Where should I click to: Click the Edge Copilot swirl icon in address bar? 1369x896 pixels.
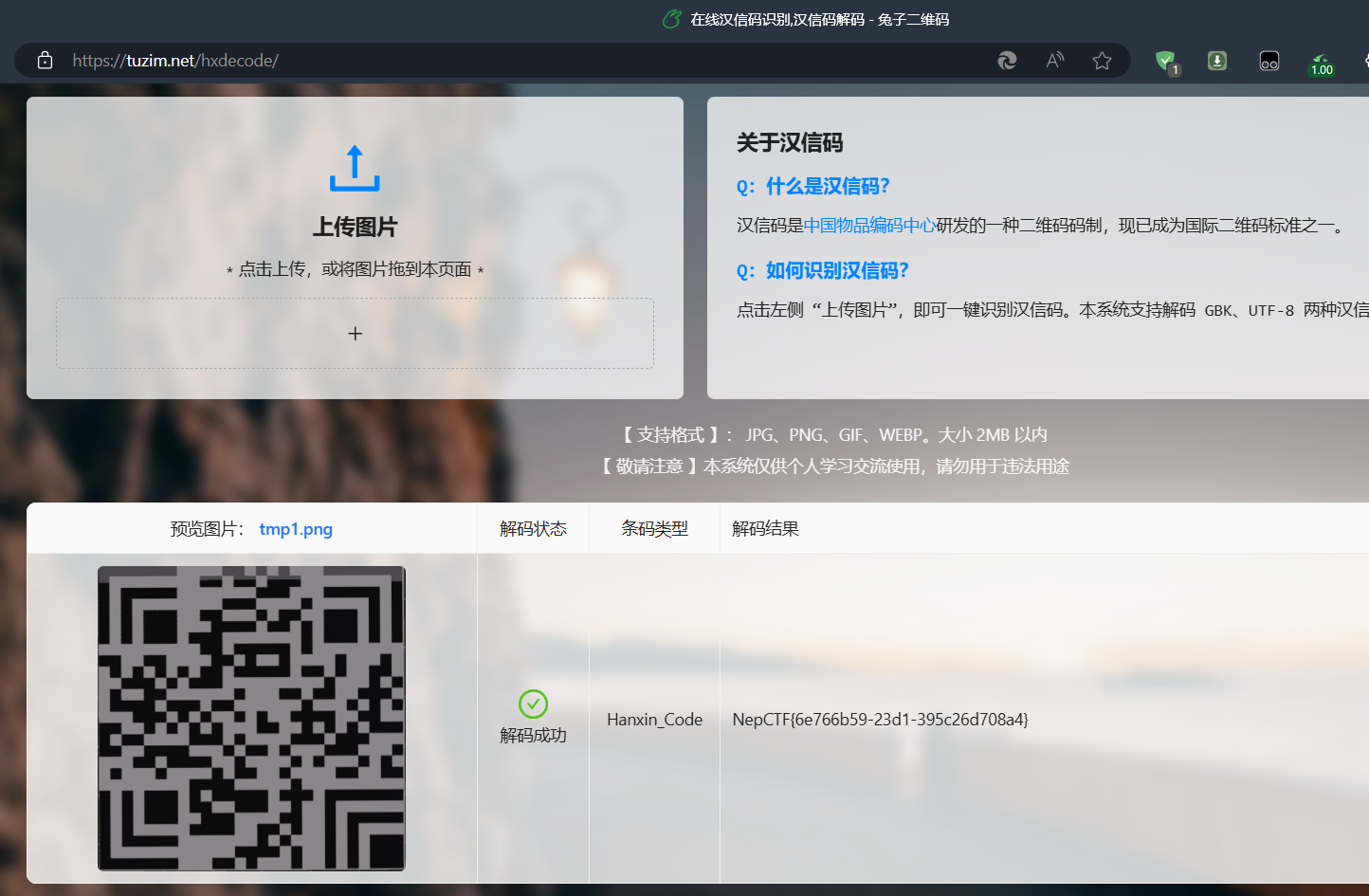click(x=1007, y=61)
